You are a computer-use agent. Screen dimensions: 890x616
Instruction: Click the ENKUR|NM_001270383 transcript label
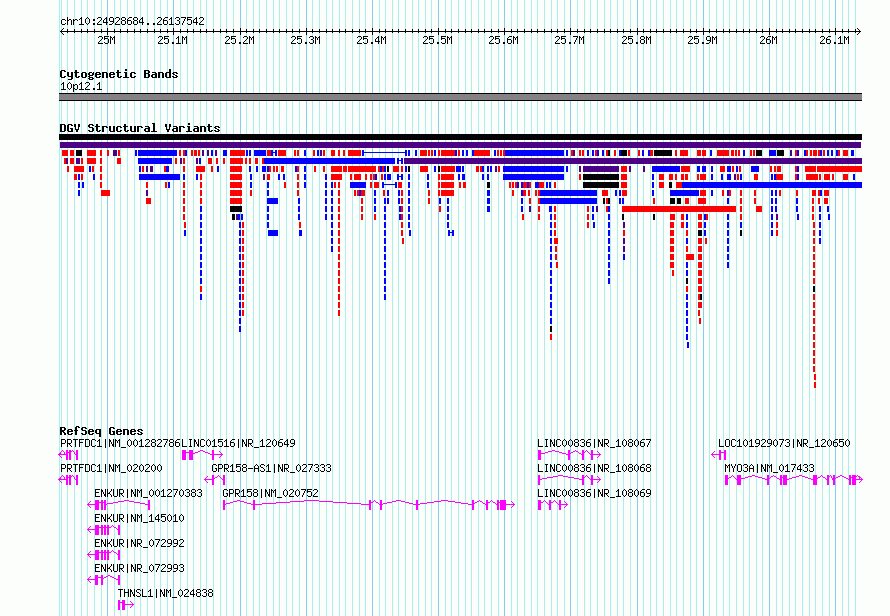[x=148, y=493]
